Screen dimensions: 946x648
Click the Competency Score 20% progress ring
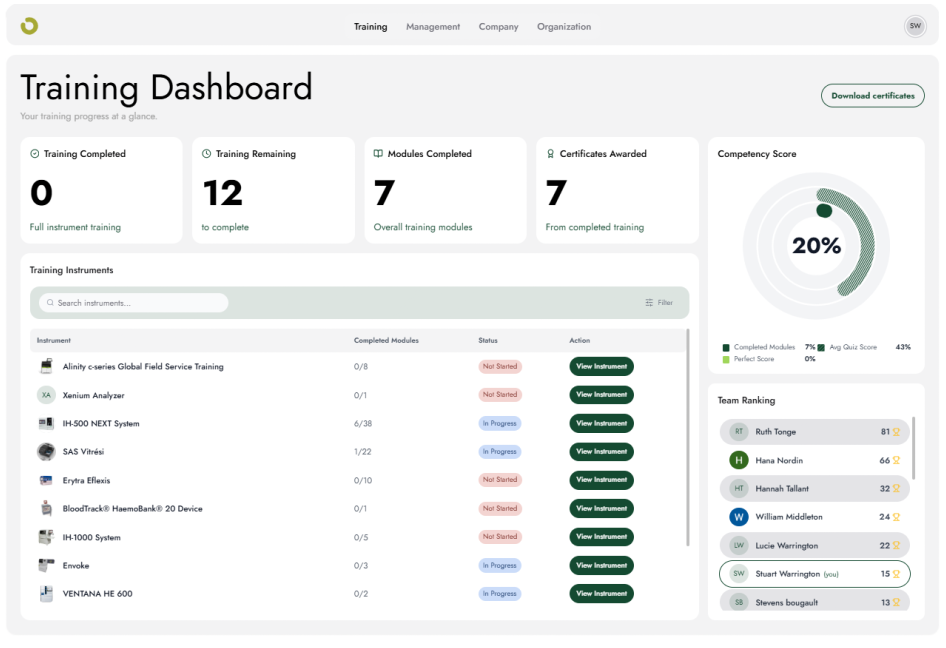[816, 246]
